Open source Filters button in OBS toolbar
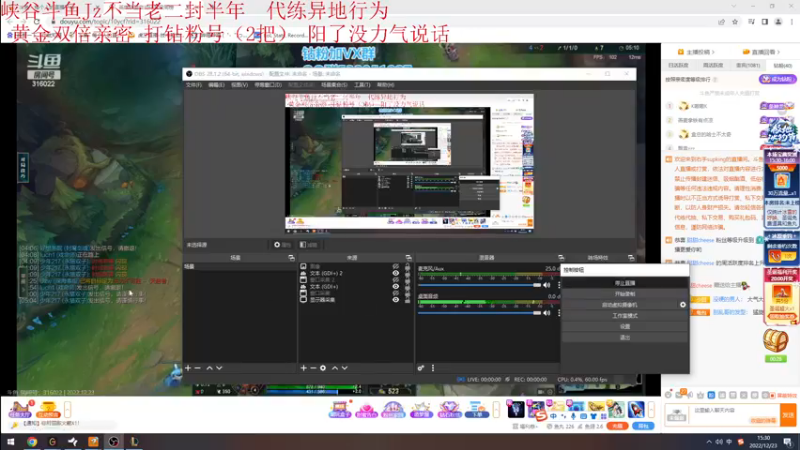 (x=308, y=245)
